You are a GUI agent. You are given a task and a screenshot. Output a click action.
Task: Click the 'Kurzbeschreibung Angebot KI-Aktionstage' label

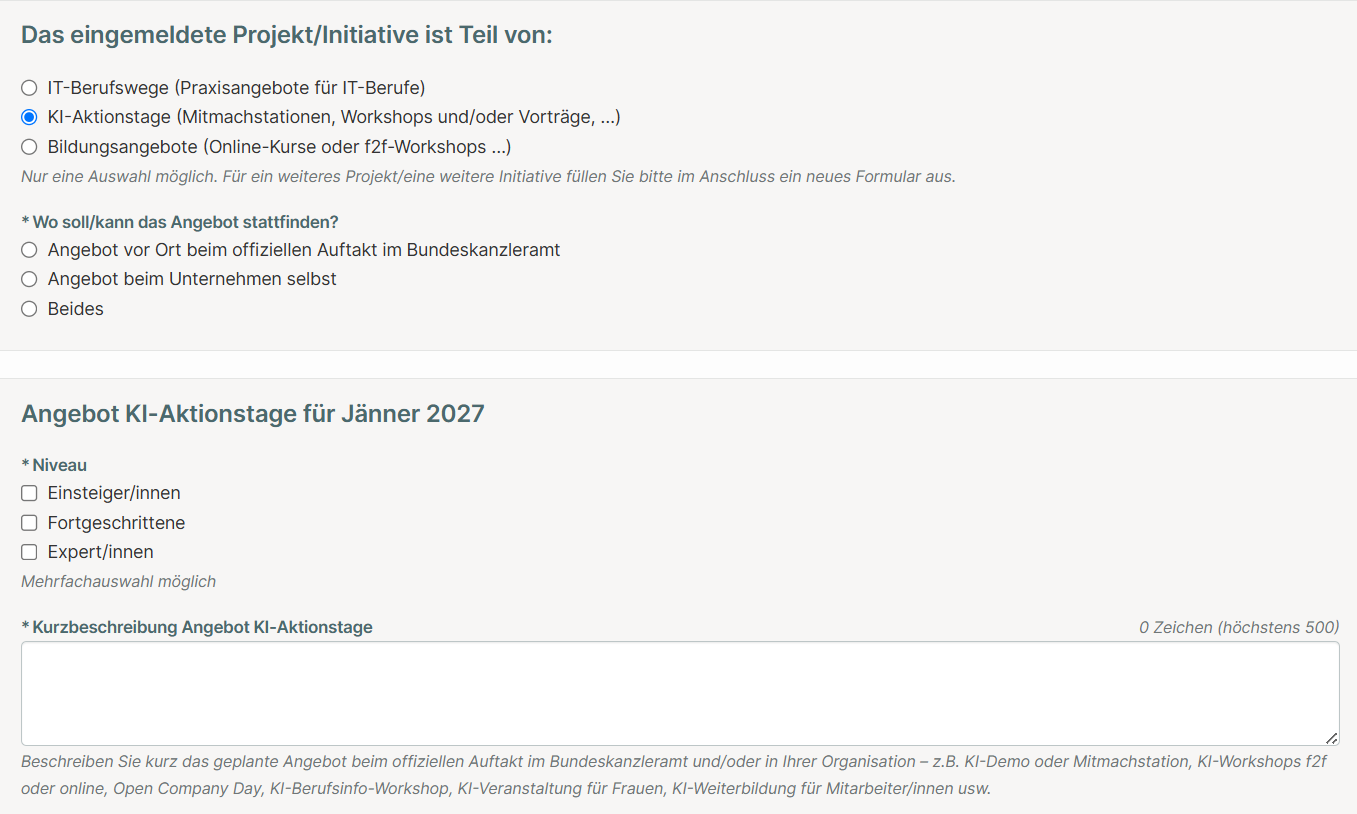[x=197, y=627]
